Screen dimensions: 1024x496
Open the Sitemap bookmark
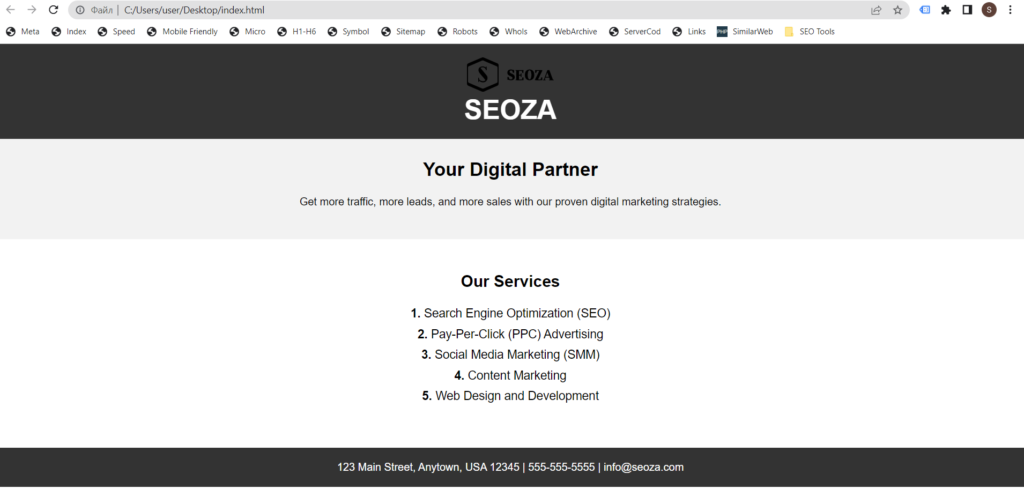[403, 31]
